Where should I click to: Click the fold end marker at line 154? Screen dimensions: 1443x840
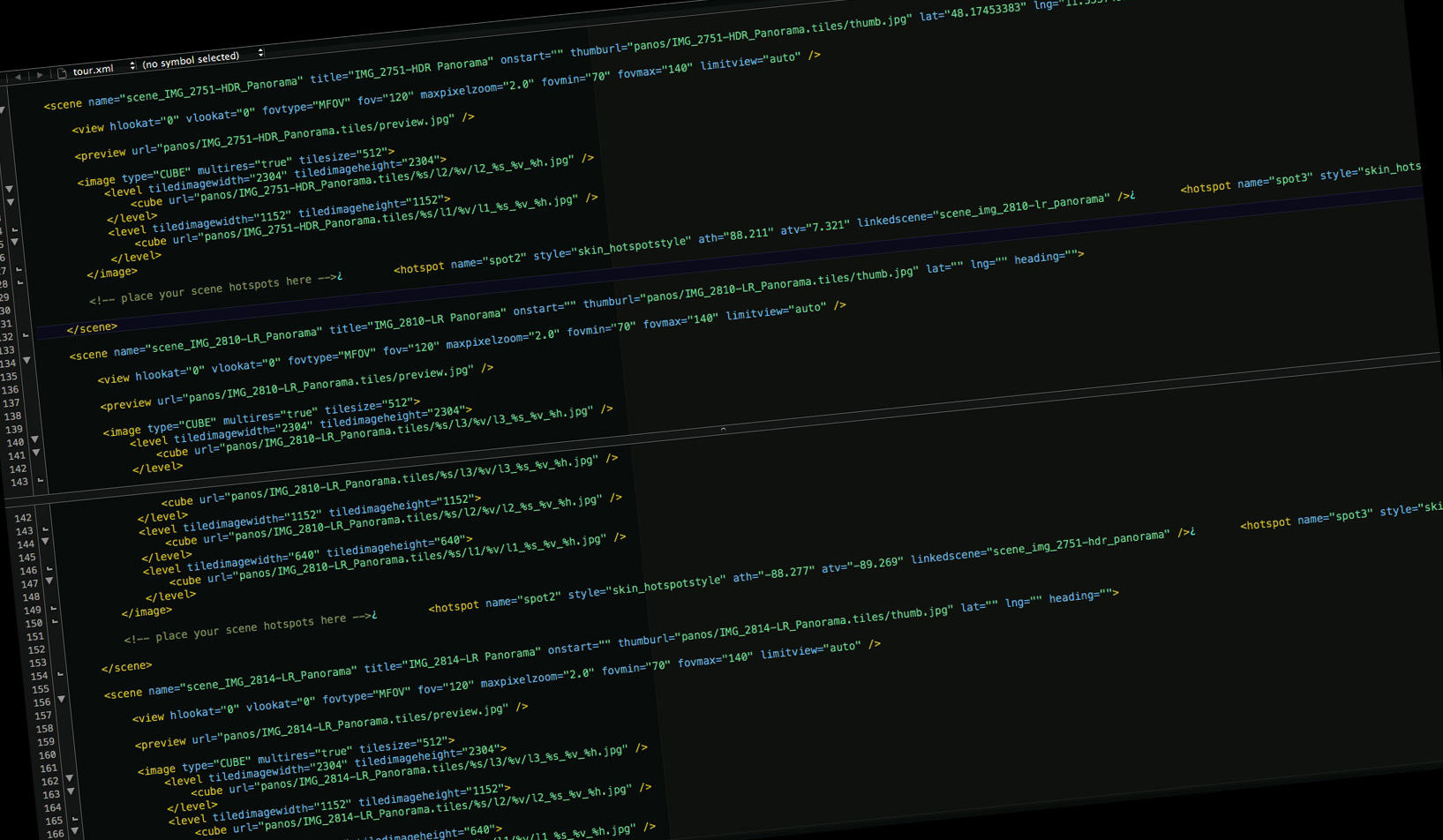[x=60, y=674]
